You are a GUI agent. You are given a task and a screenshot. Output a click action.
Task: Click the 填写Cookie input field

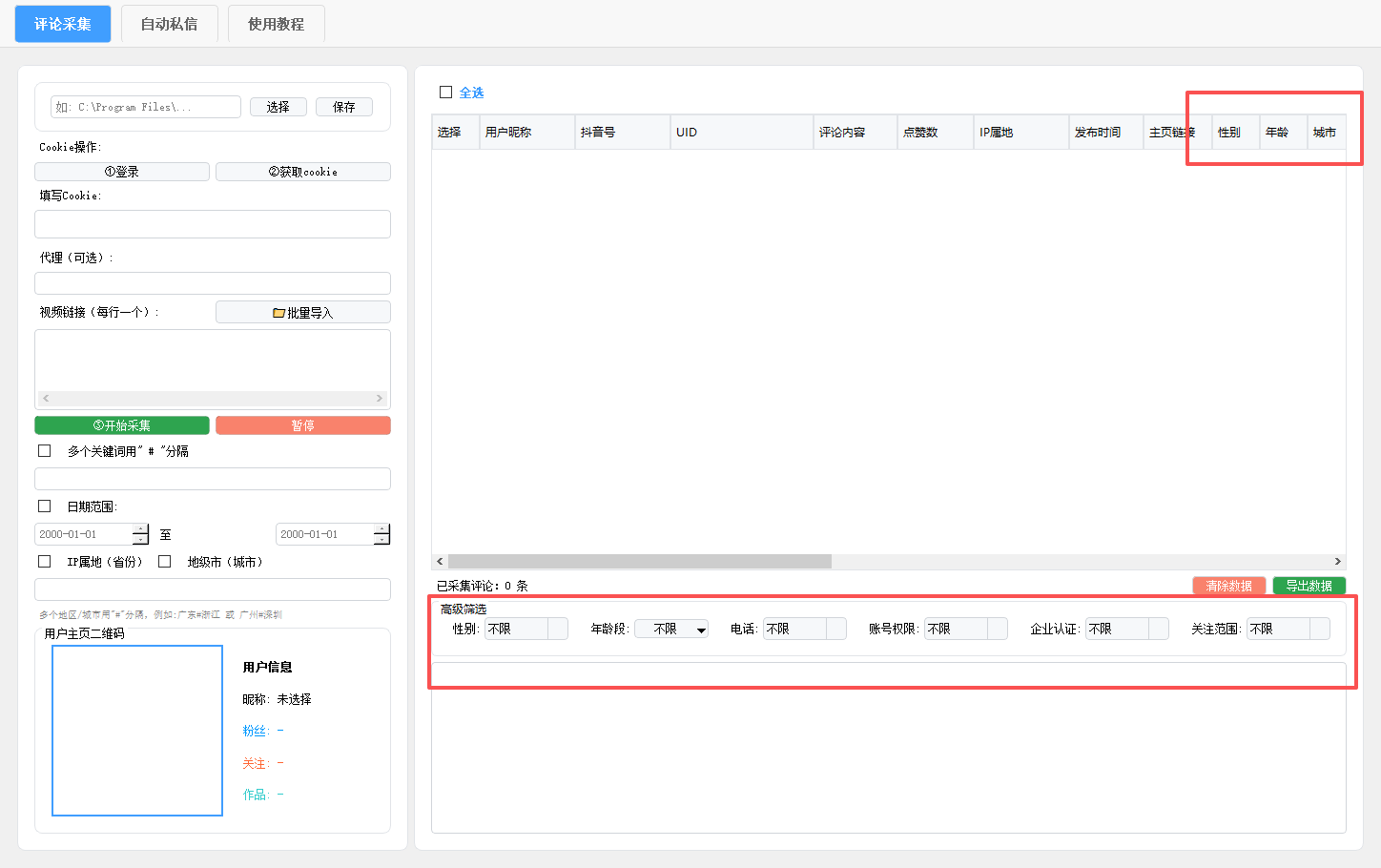213,224
